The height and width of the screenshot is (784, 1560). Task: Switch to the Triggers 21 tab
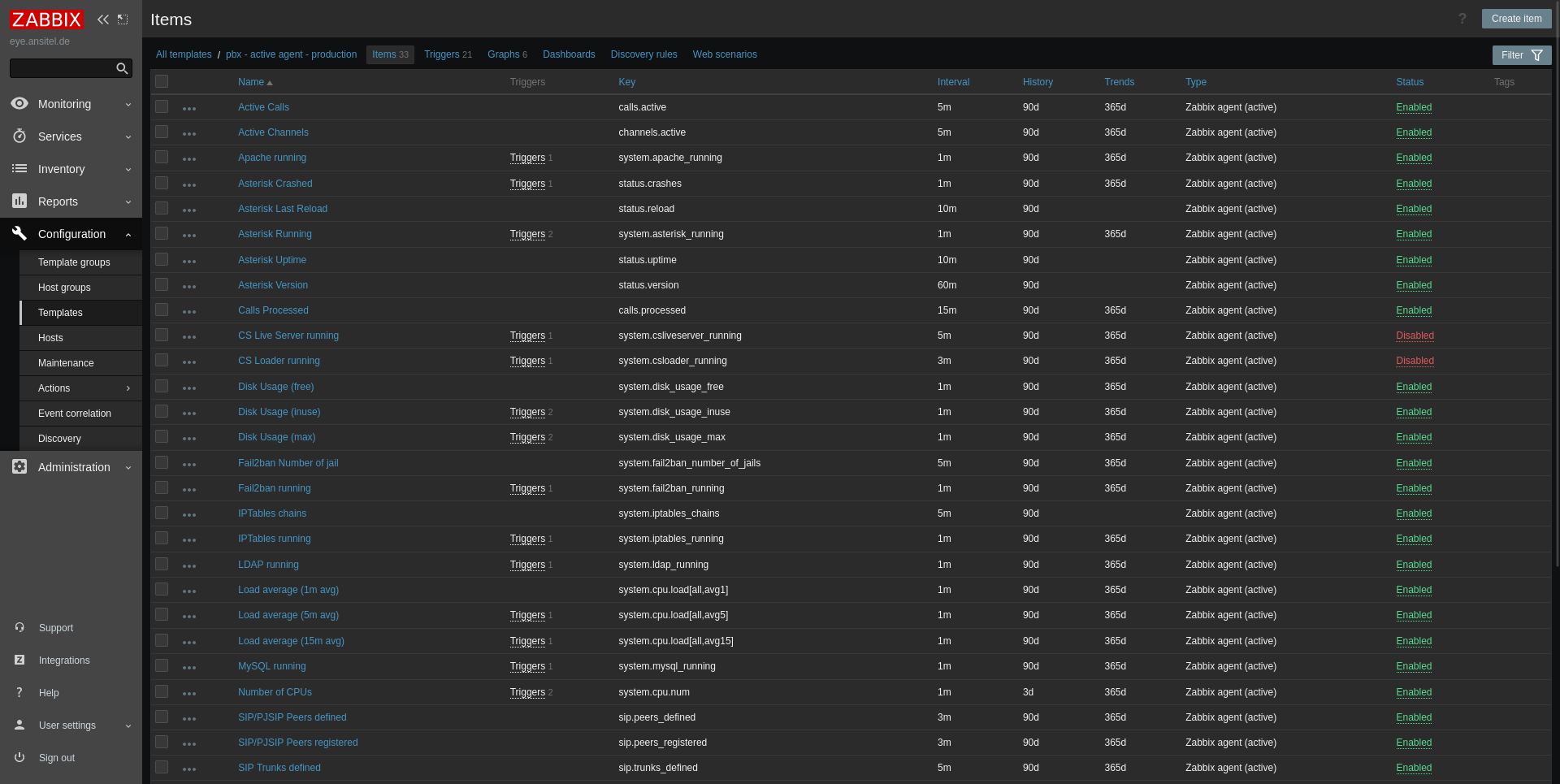pos(448,54)
